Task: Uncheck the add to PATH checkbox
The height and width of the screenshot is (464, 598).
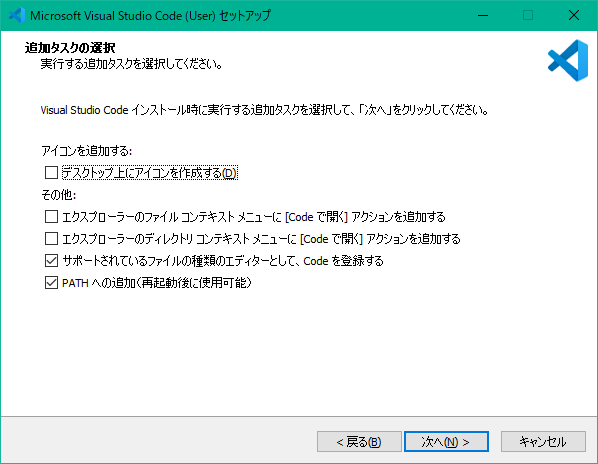Action: click(x=51, y=283)
